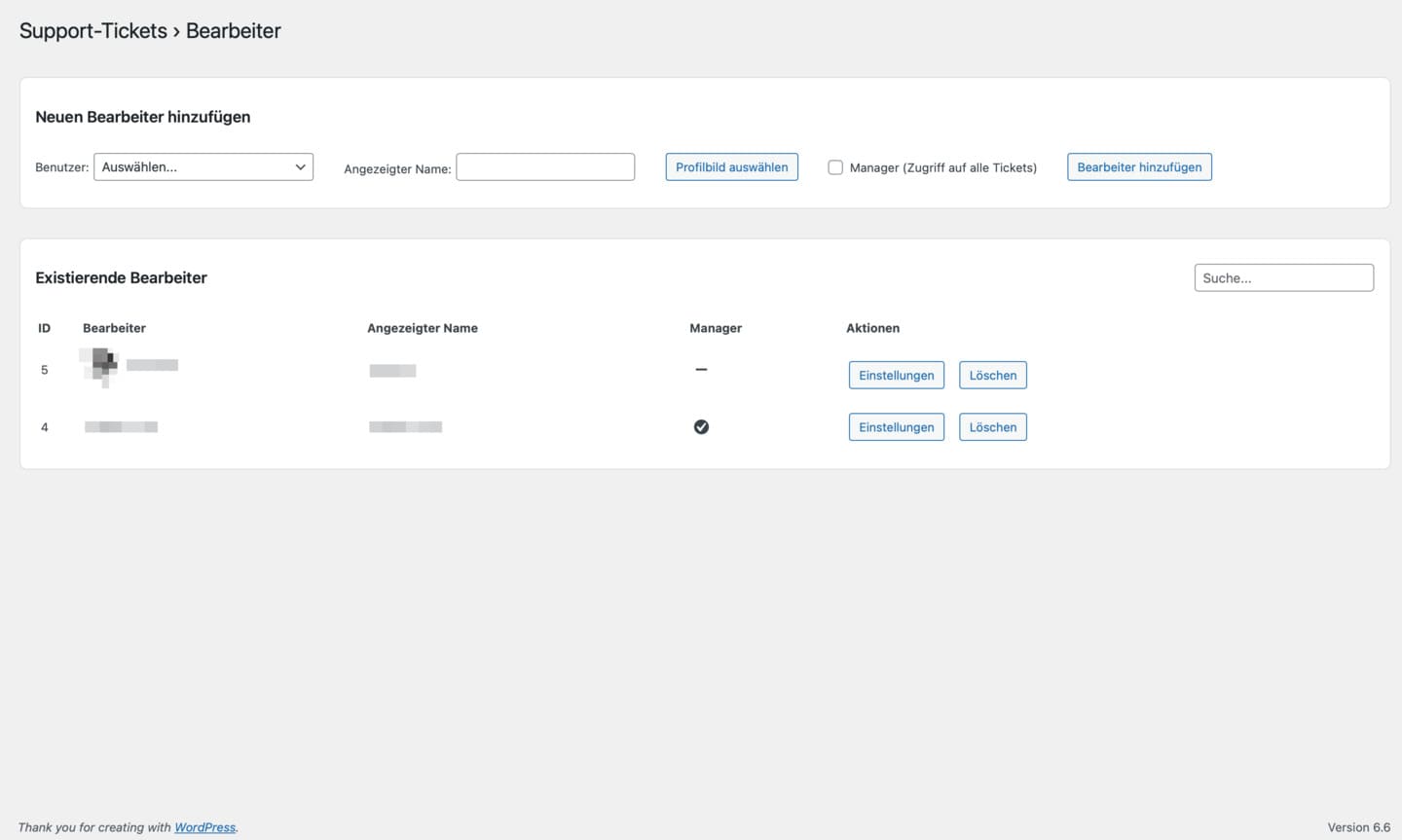
Task: Focus the Suche search box
Action: [x=1283, y=278]
